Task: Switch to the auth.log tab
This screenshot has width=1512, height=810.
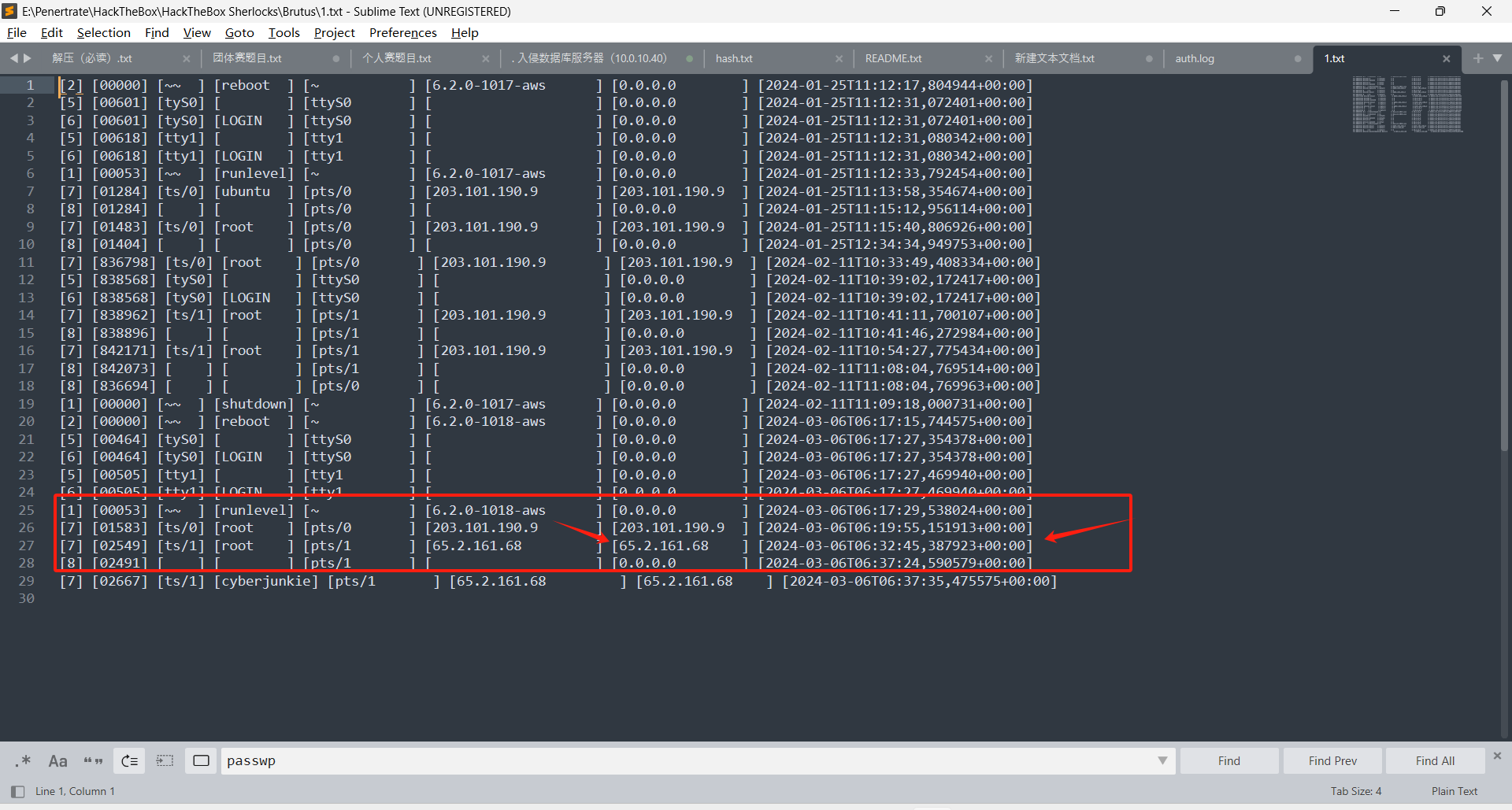Action: [x=1194, y=59]
